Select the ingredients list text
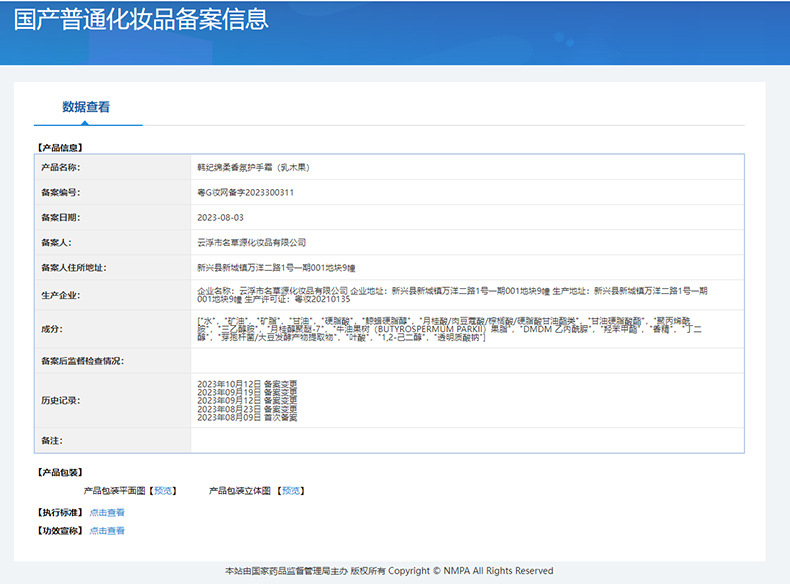The height and width of the screenshot is (584, 790). point(449,329)
